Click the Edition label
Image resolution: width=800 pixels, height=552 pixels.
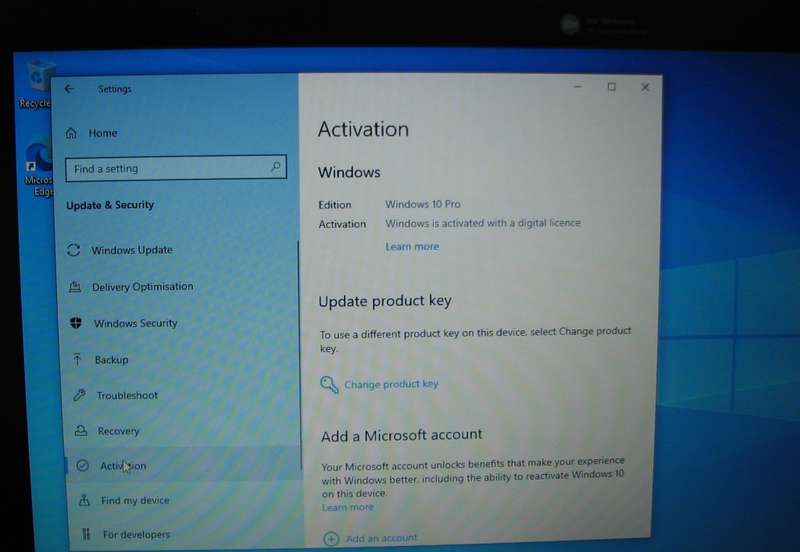335,205
